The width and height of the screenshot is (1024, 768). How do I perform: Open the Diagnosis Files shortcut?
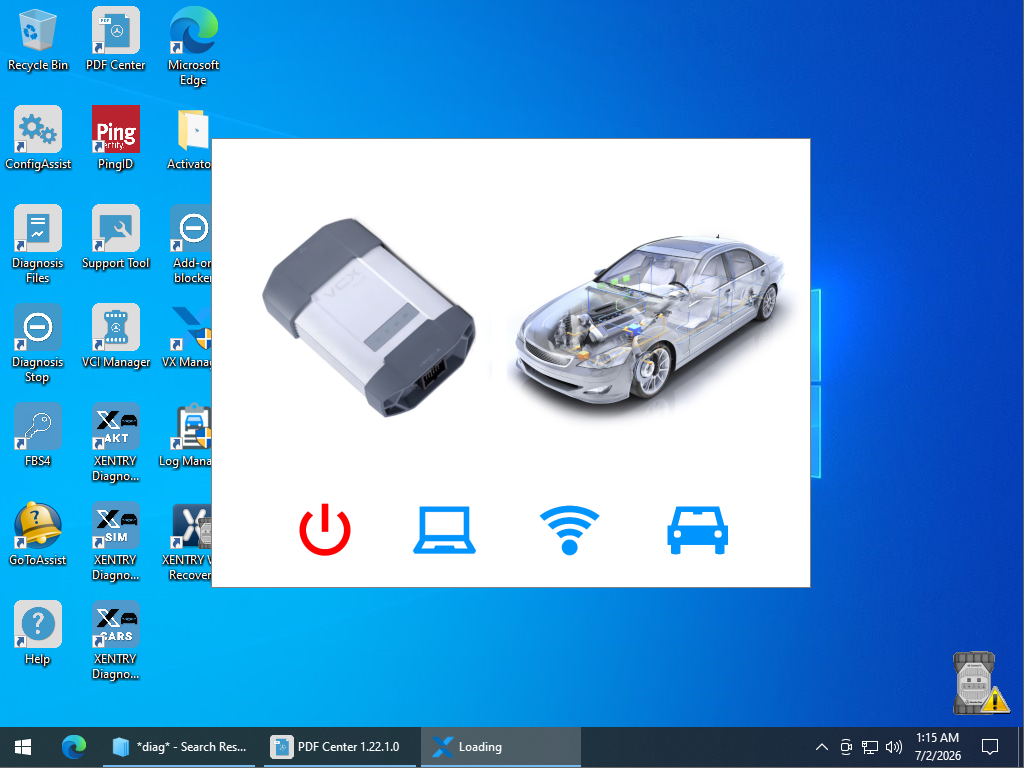coord(38,244)
